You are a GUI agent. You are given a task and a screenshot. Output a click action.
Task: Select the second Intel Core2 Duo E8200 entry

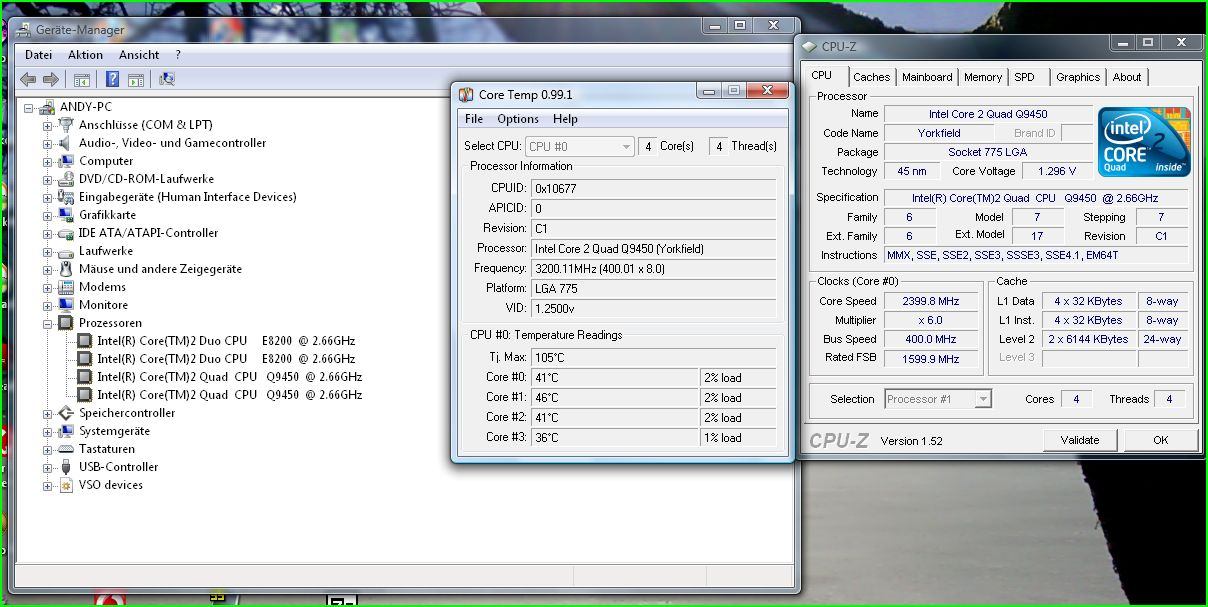(226, 359)
